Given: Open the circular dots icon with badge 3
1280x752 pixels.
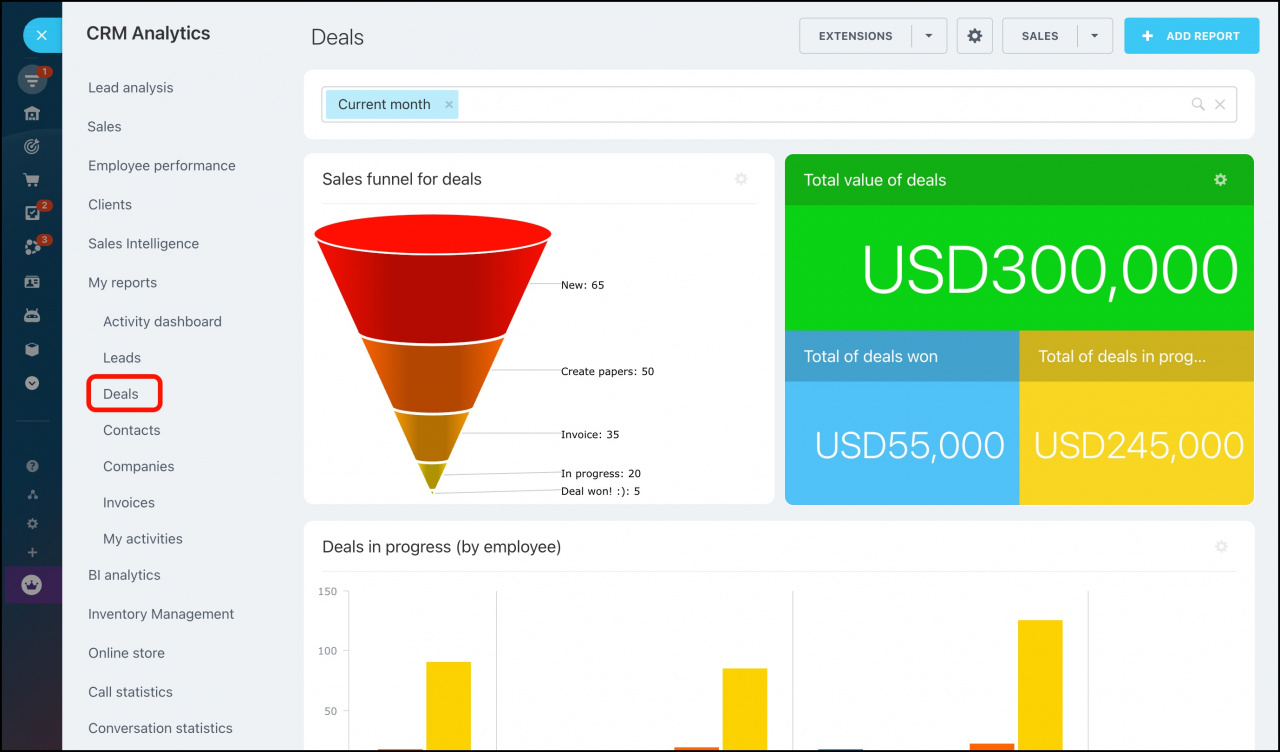Looking at the screenshot, I should click(32, 247).
